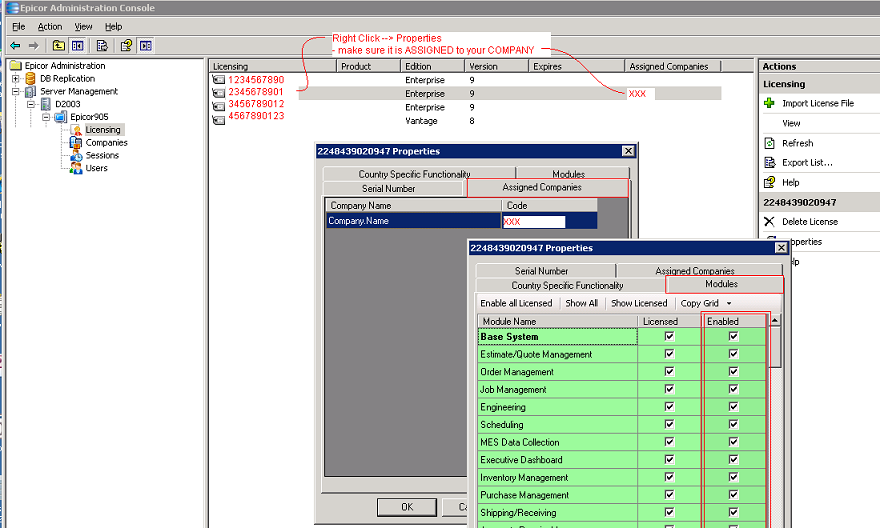Click the Licensing node icon in tree

tap(76, 130)
